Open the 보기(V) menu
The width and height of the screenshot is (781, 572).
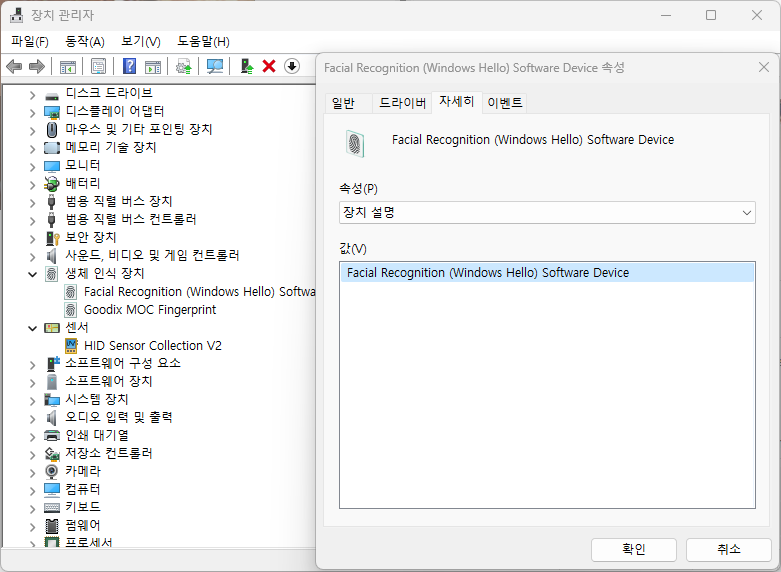point(141,41)
